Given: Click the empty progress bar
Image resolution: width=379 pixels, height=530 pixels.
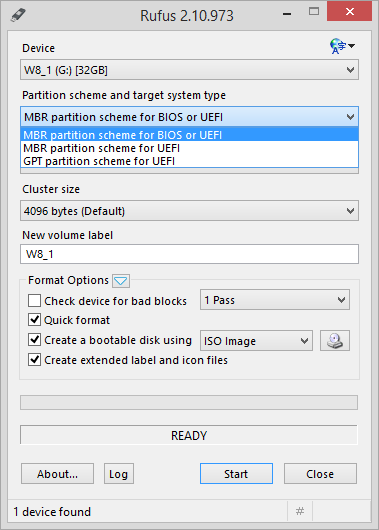Looking at the screenshot, I should [x=189, y=403].
